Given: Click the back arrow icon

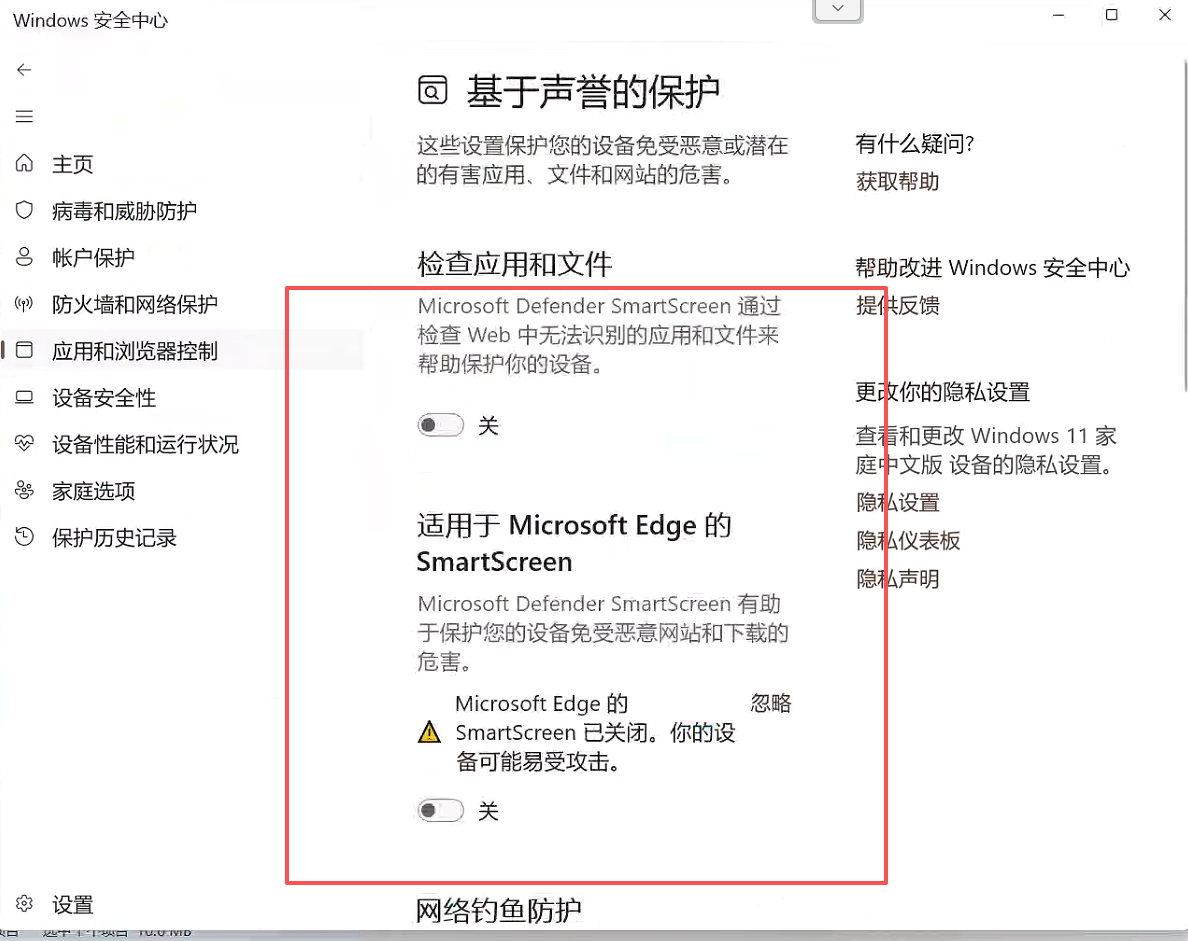Looking at the screenshot, I should 24,69.
